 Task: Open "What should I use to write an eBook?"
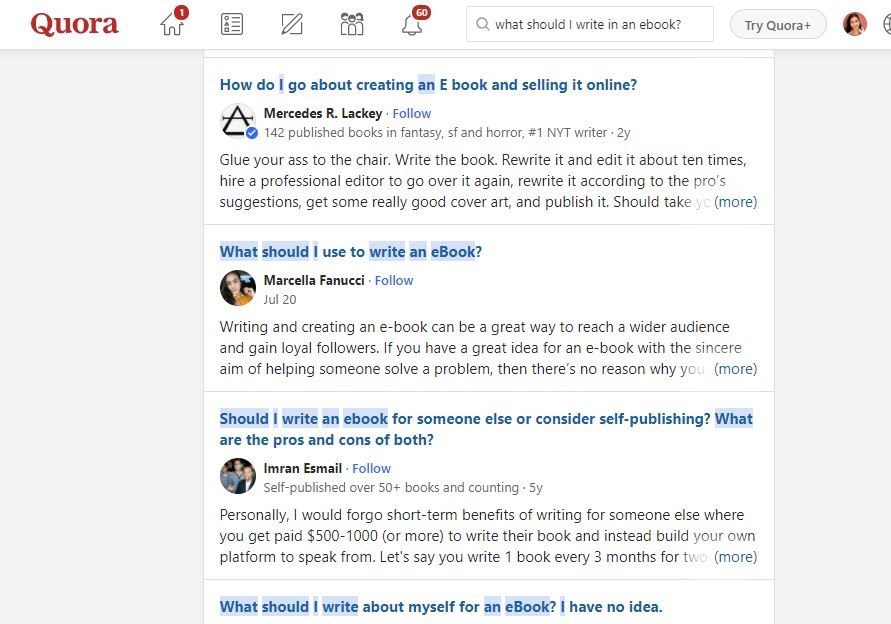351,252
